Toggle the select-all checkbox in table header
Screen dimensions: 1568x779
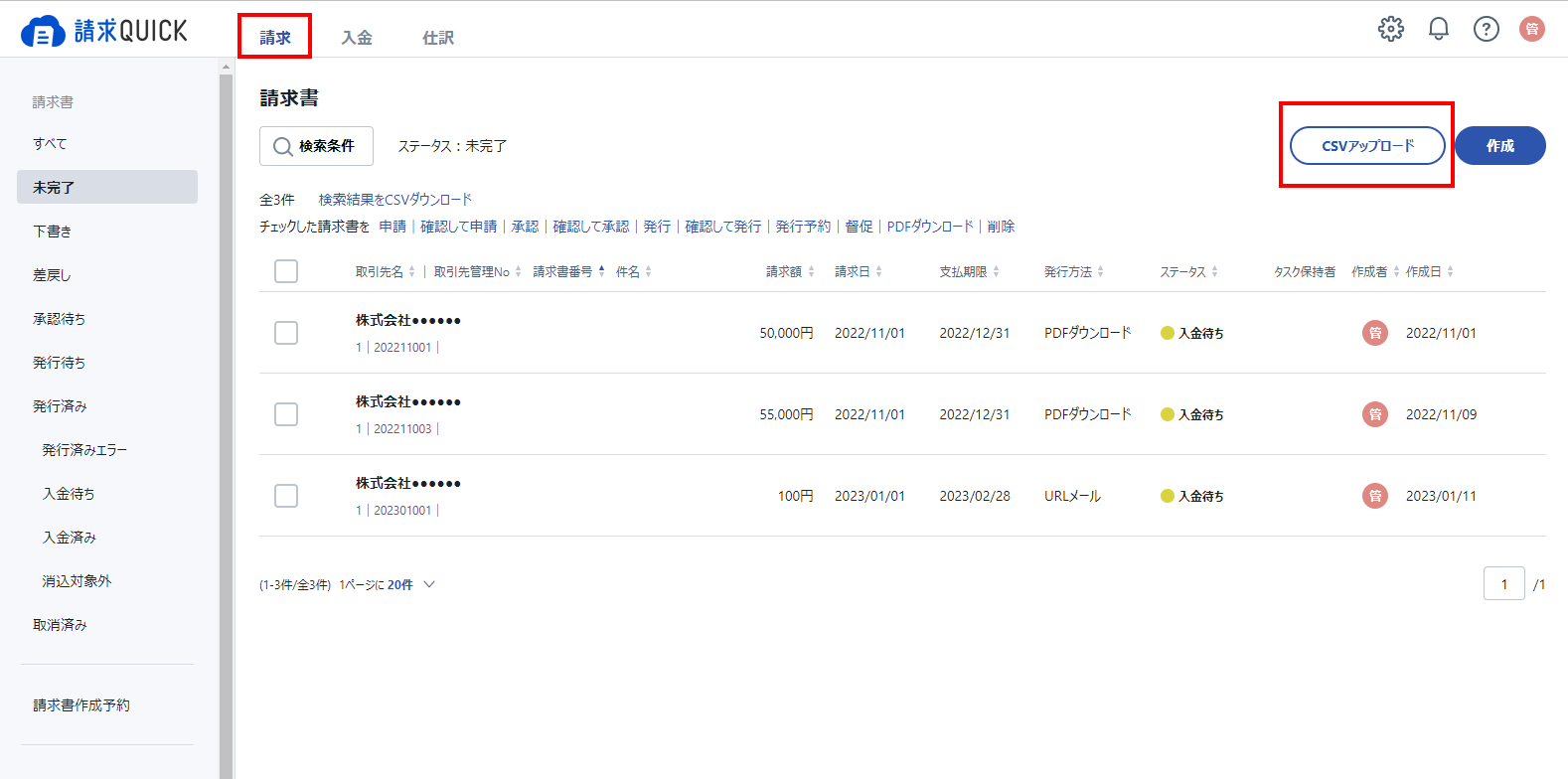click(x=286, y=271)
